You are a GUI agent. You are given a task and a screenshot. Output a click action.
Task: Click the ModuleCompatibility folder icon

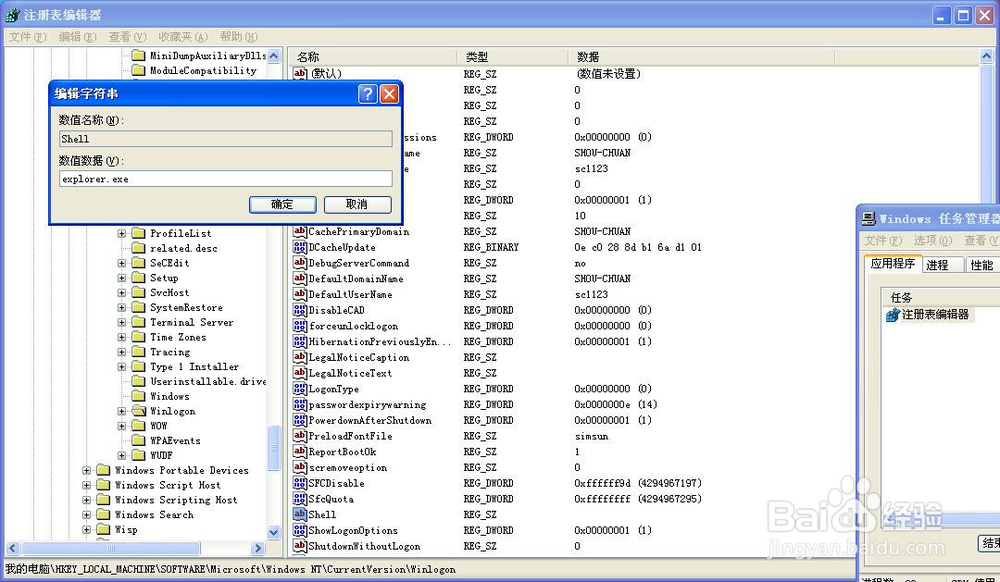[x=138, y=70]
